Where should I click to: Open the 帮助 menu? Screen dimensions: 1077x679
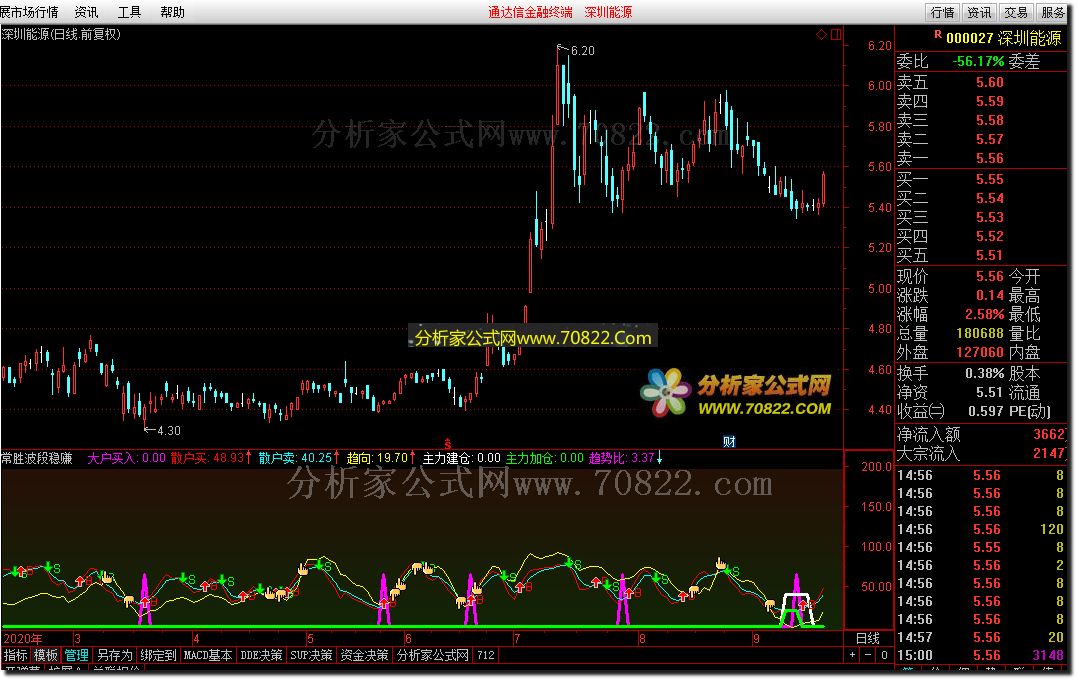(172, 12)
